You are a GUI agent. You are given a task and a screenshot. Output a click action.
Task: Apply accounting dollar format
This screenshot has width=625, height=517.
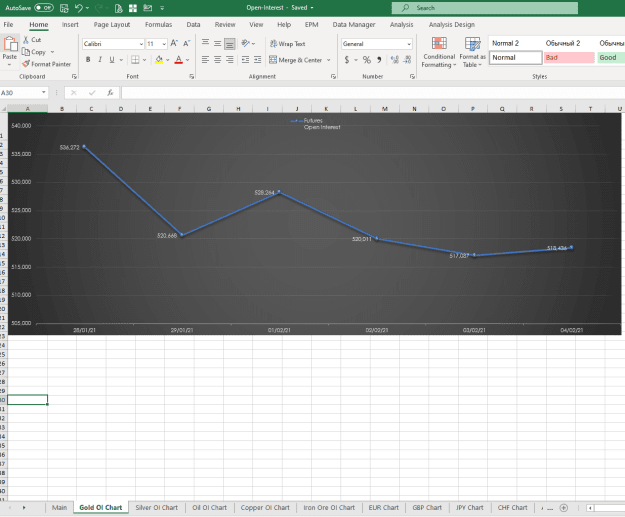pyautogui.click(x=347, y=60)
